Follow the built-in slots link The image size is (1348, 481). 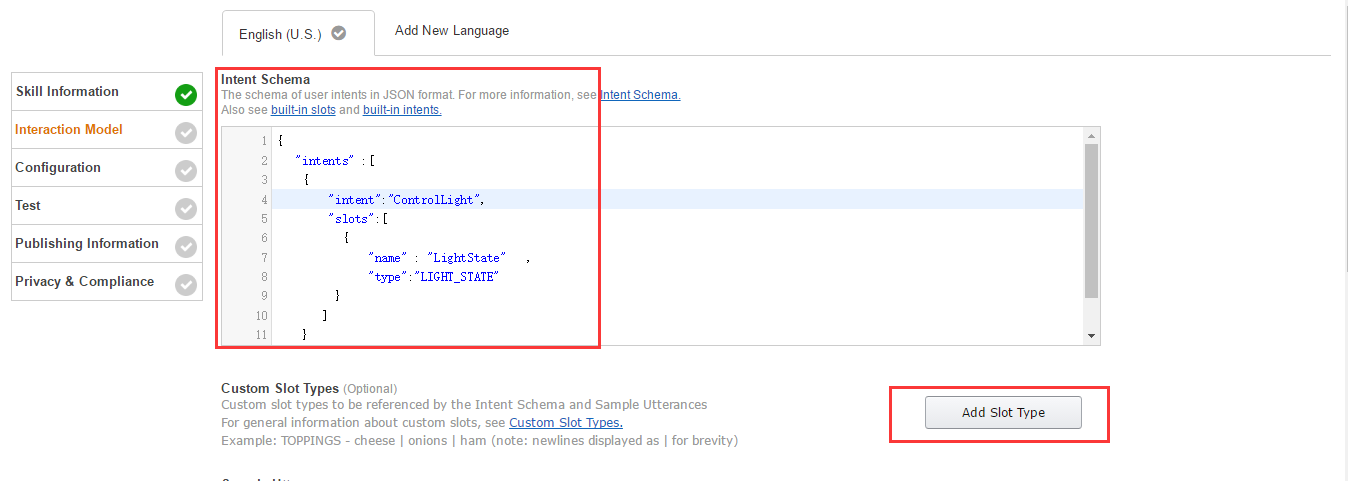(303, 110)
